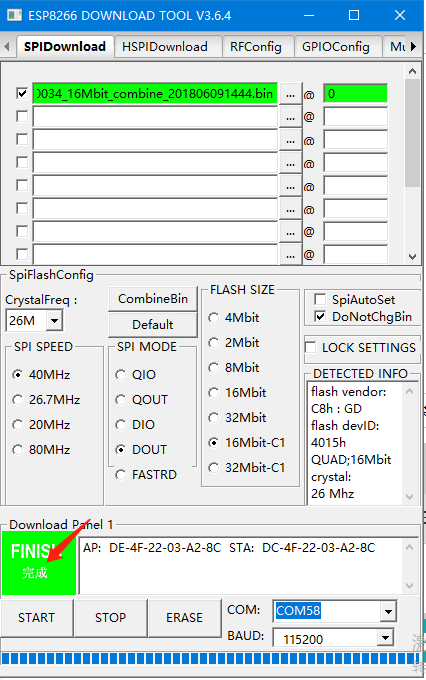Click the 'QUAD;16Mbit' detected info text

pyautogui.click(x=351, y=460)
